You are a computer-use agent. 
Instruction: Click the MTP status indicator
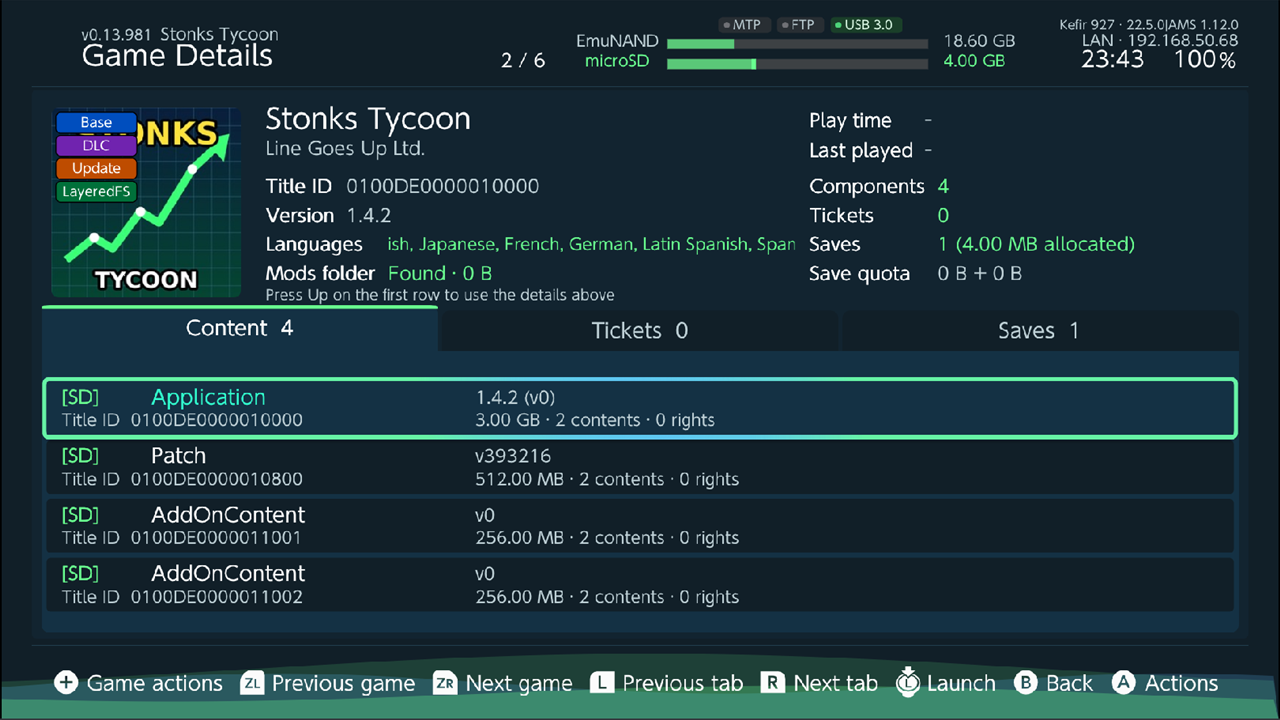point(744,25)
